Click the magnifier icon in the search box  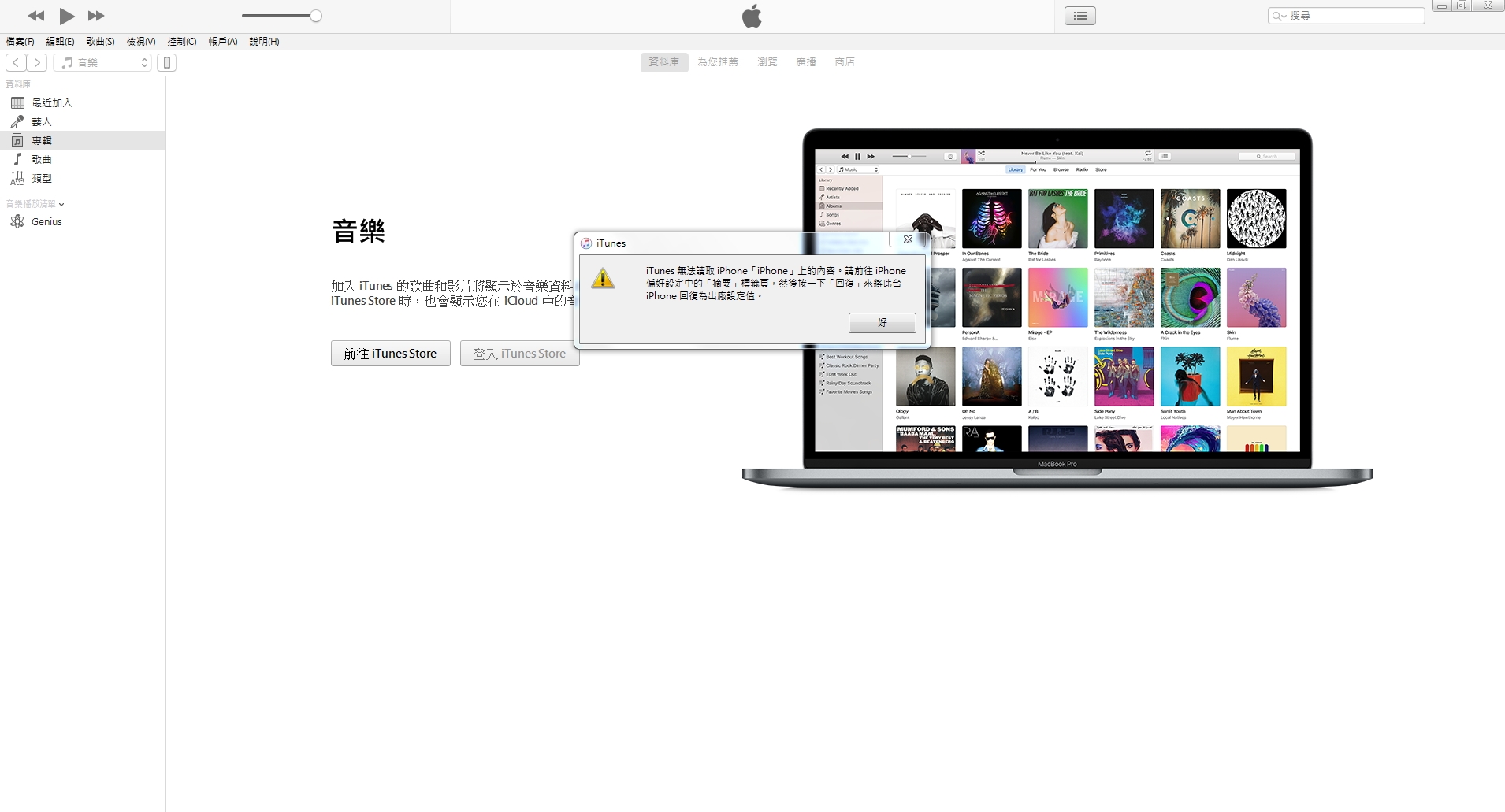tap(1278, 16)
